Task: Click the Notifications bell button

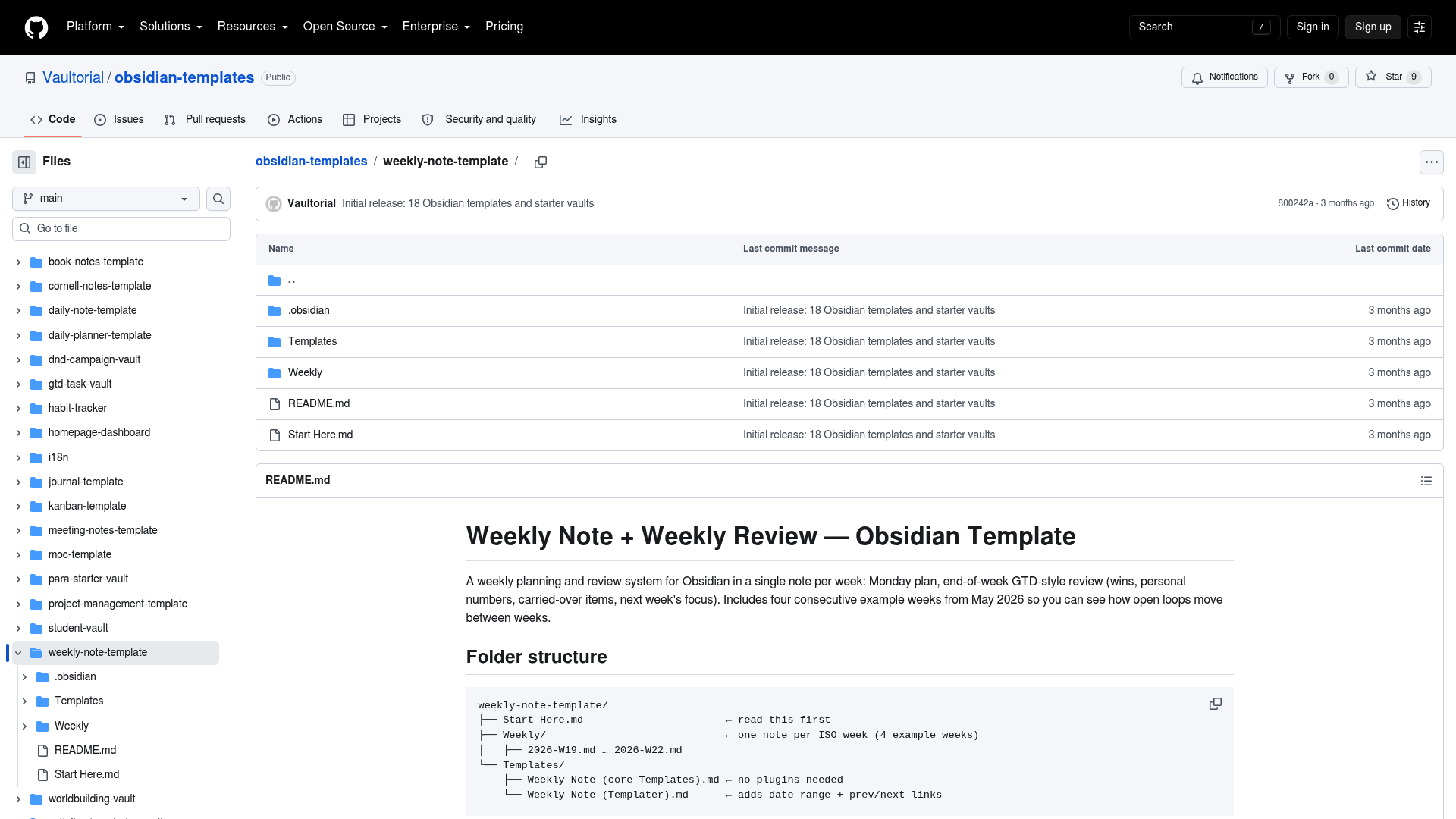Action: [x=1224, y=77]
